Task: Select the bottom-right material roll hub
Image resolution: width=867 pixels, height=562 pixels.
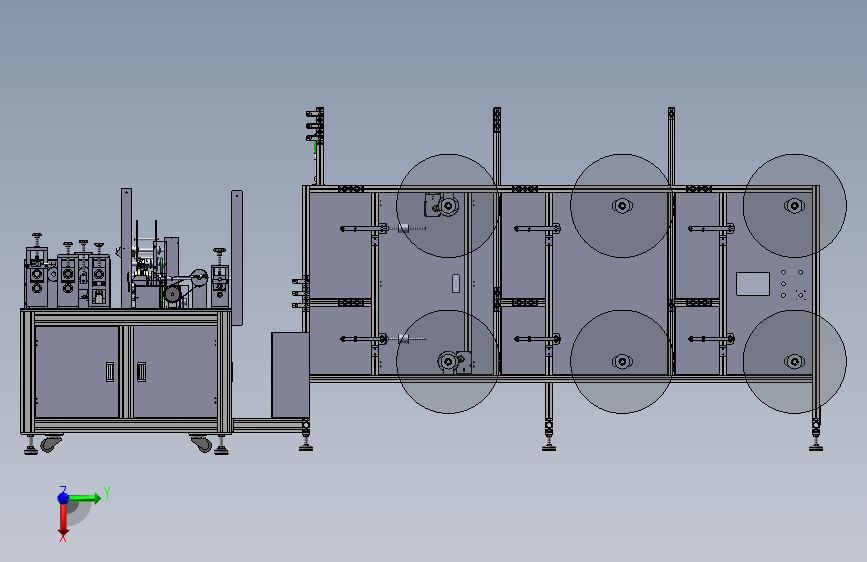Action: pos(795,362)
